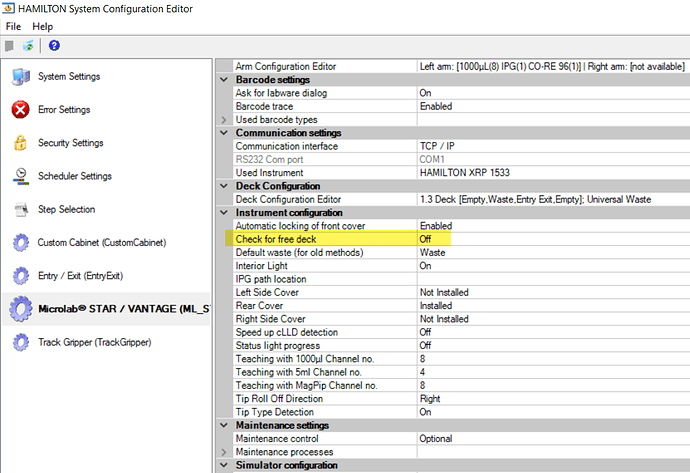This screenshot has height=473, width=690.
Task: Collapse the Simulator configuration section
Action: tap(224, 465)
